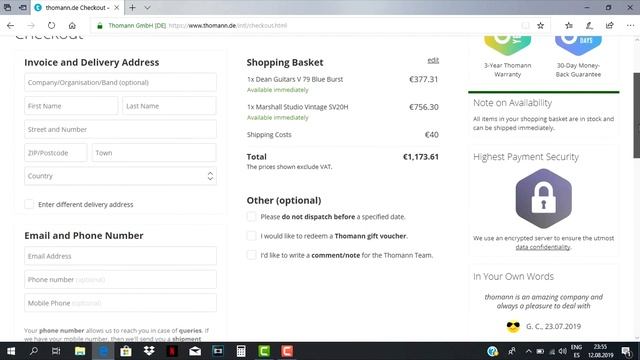
Task: Select the thomann.de Checkout tab
Action: [77, 7]
